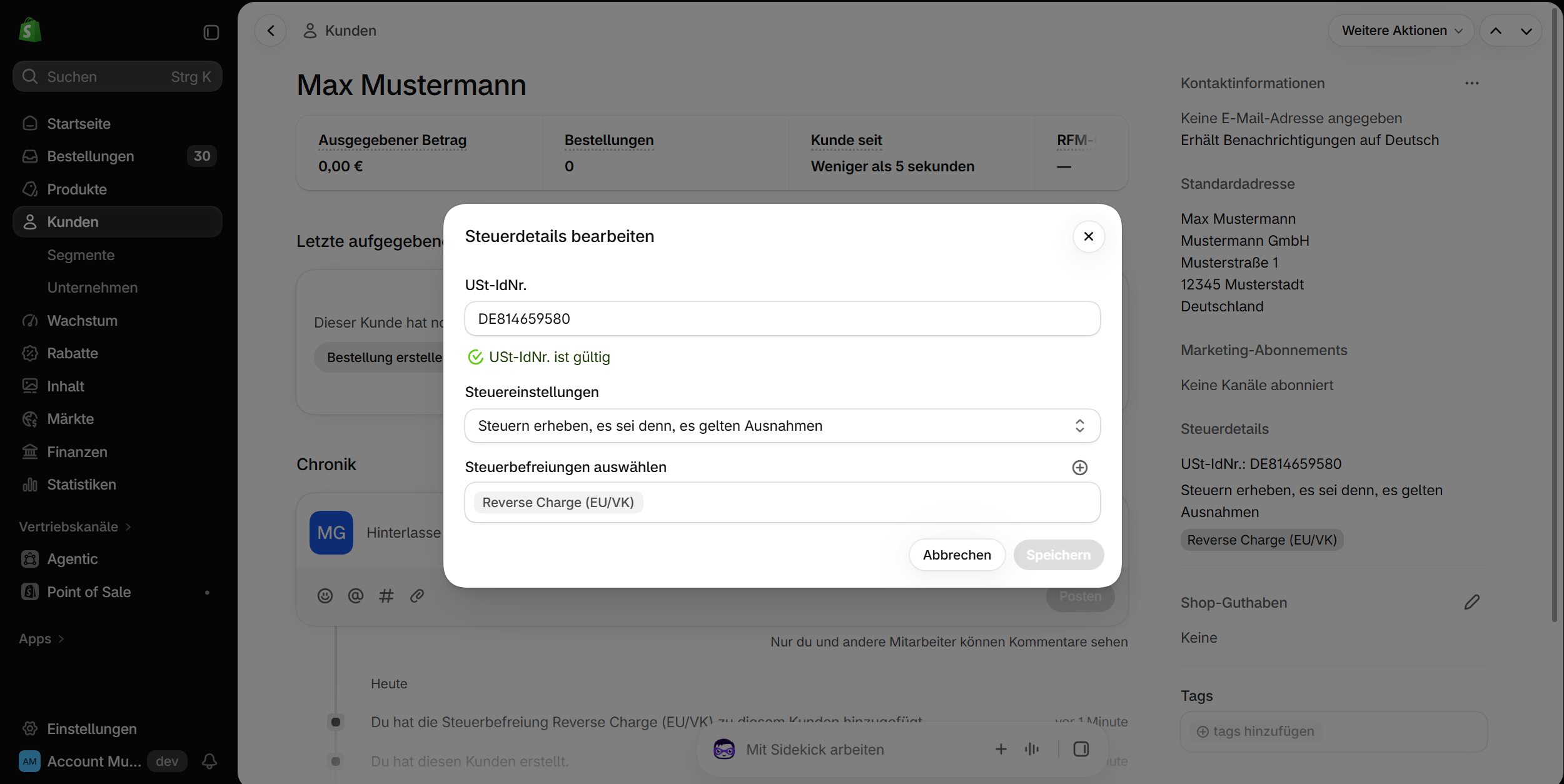Open Statistiken in sidebar
Screen dimensions: 1564x784
[118, 485]
